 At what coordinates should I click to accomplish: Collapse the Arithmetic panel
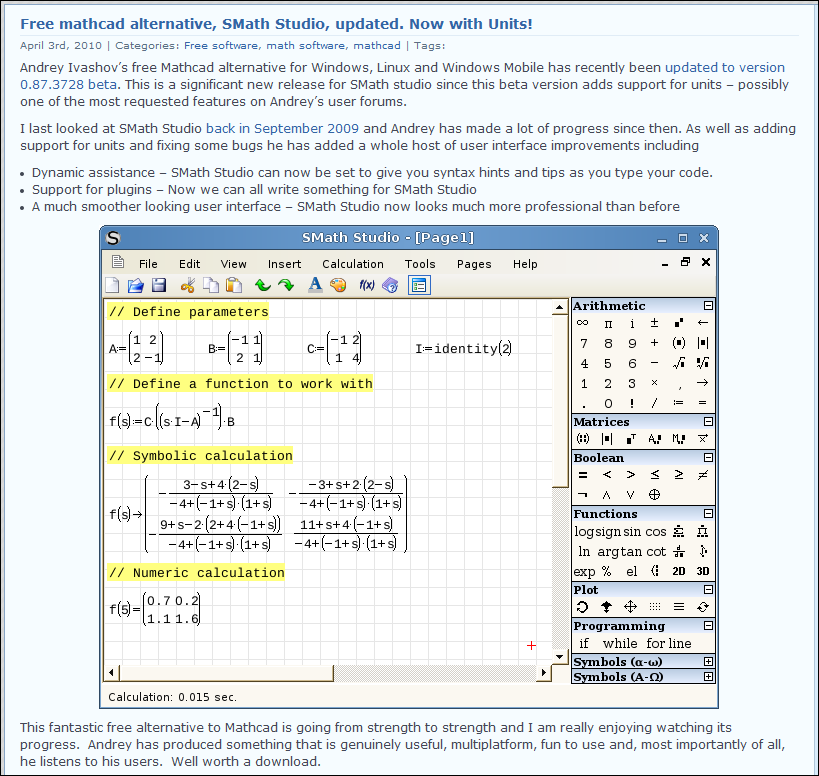[x=708, y=306]
